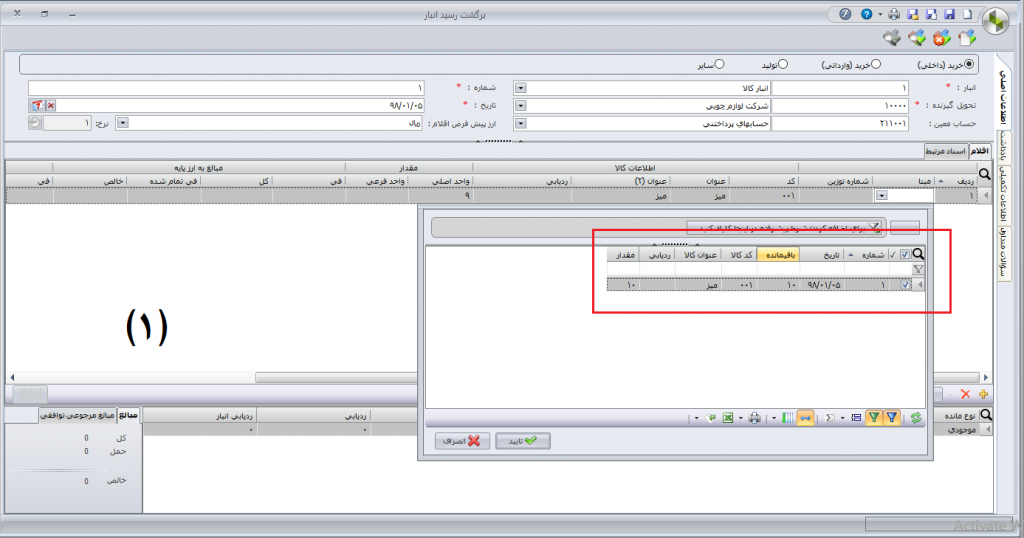Toggle select-all checkbox in popup grid header

[x=904, y=255]
